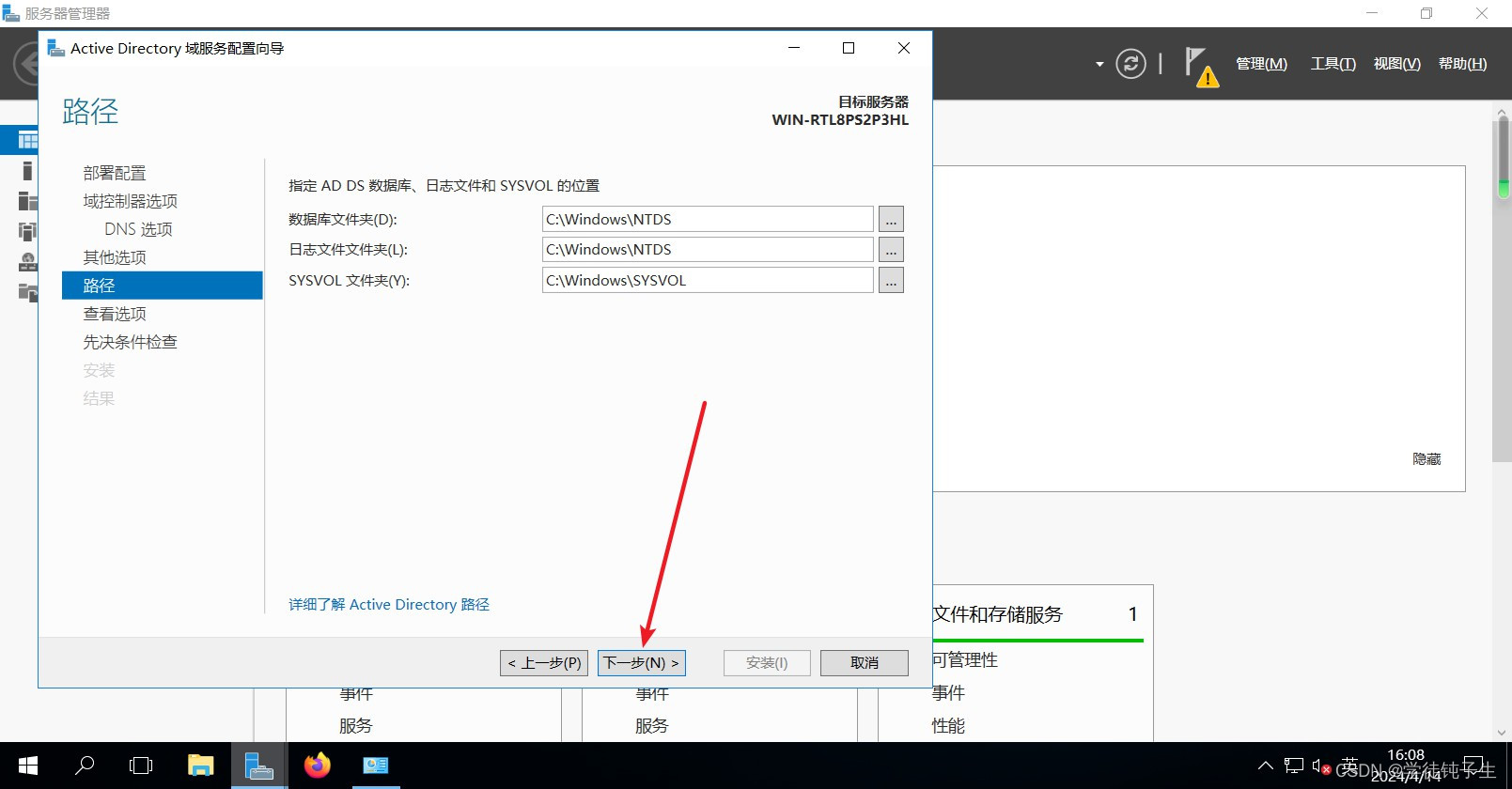The image size is (1512, 789).
Task: Open Server Manager back navigation arrow
Action: pyautogui.click(x=26, y=64)
